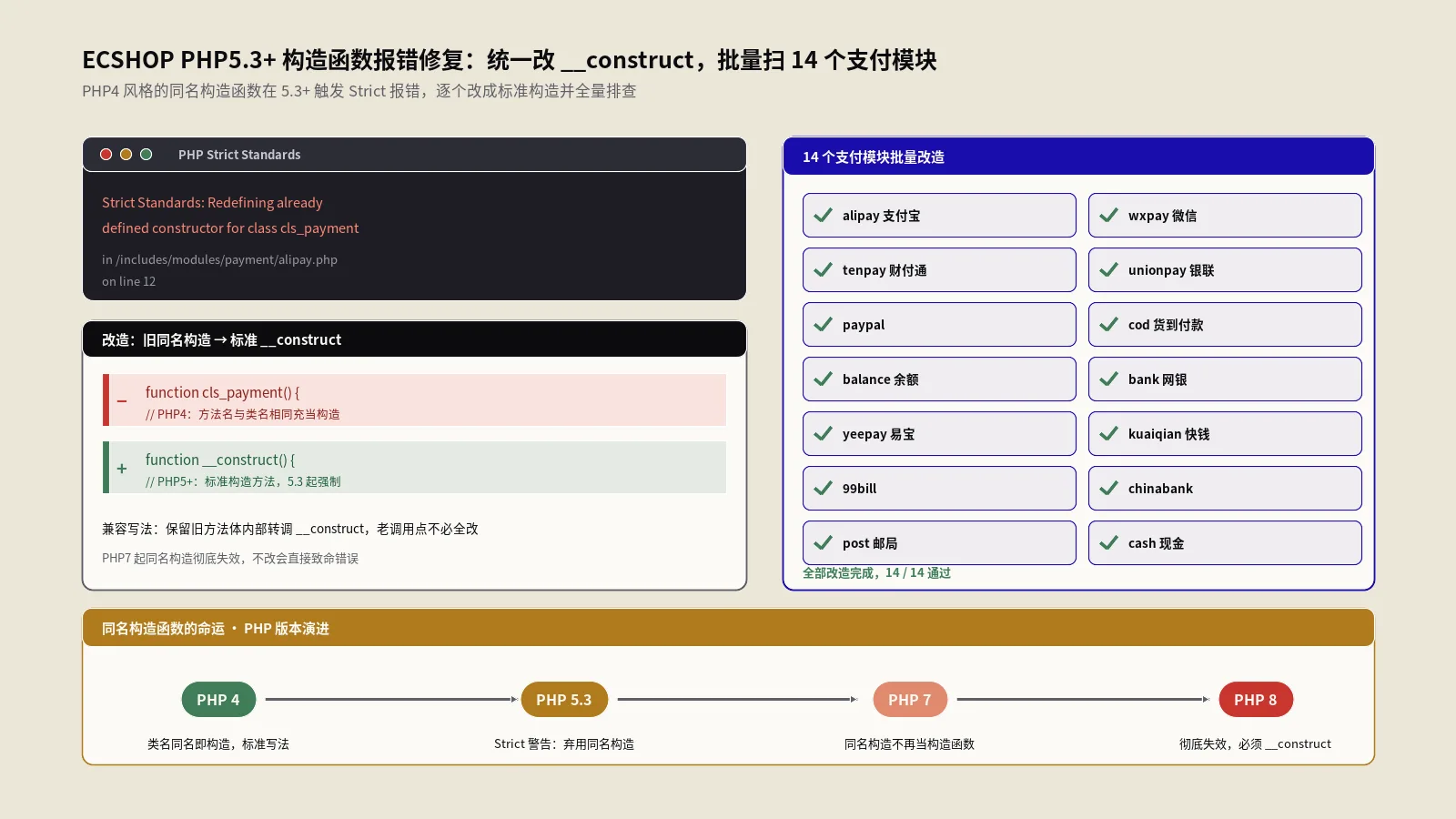This screenshot has height=819, width=1456.
Task: Click the main title ECSHOP PHP5.3+ 构造函数报错修复
Action: [x=510, y=60]
